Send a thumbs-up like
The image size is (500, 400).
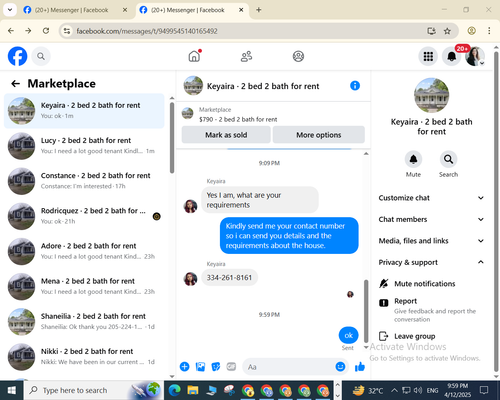(360, 367)
